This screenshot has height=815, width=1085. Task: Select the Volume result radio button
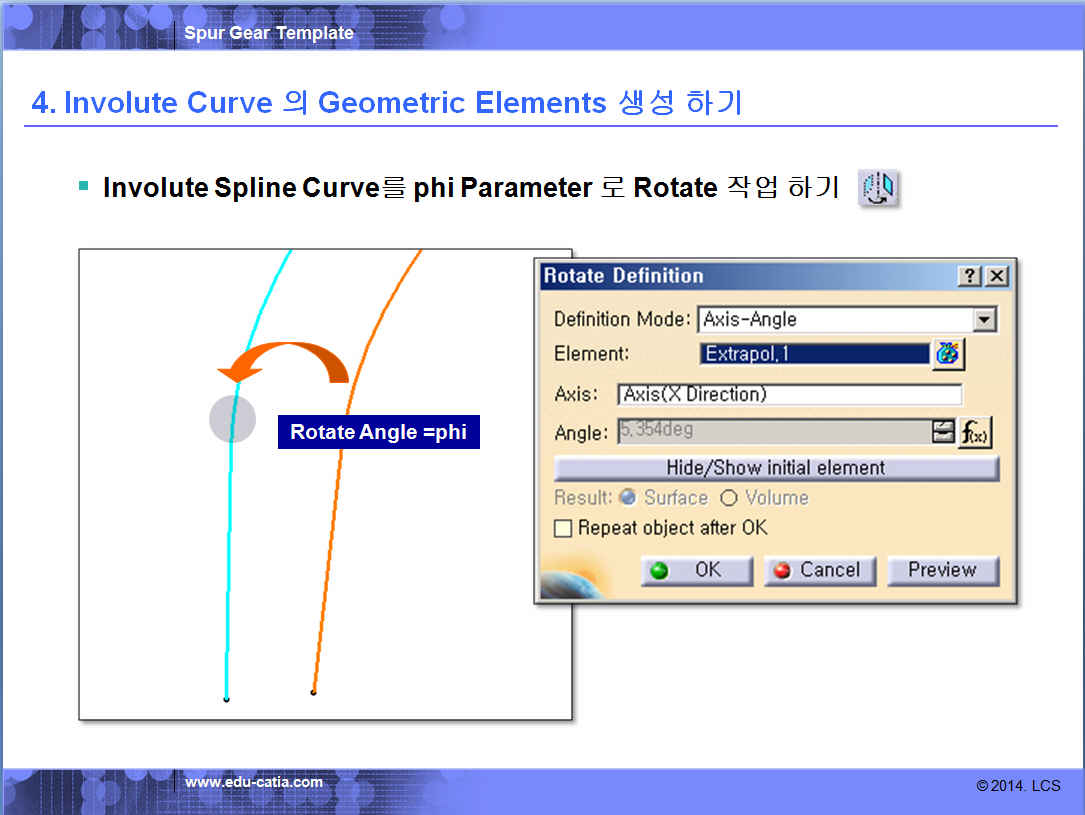[729, 498]
